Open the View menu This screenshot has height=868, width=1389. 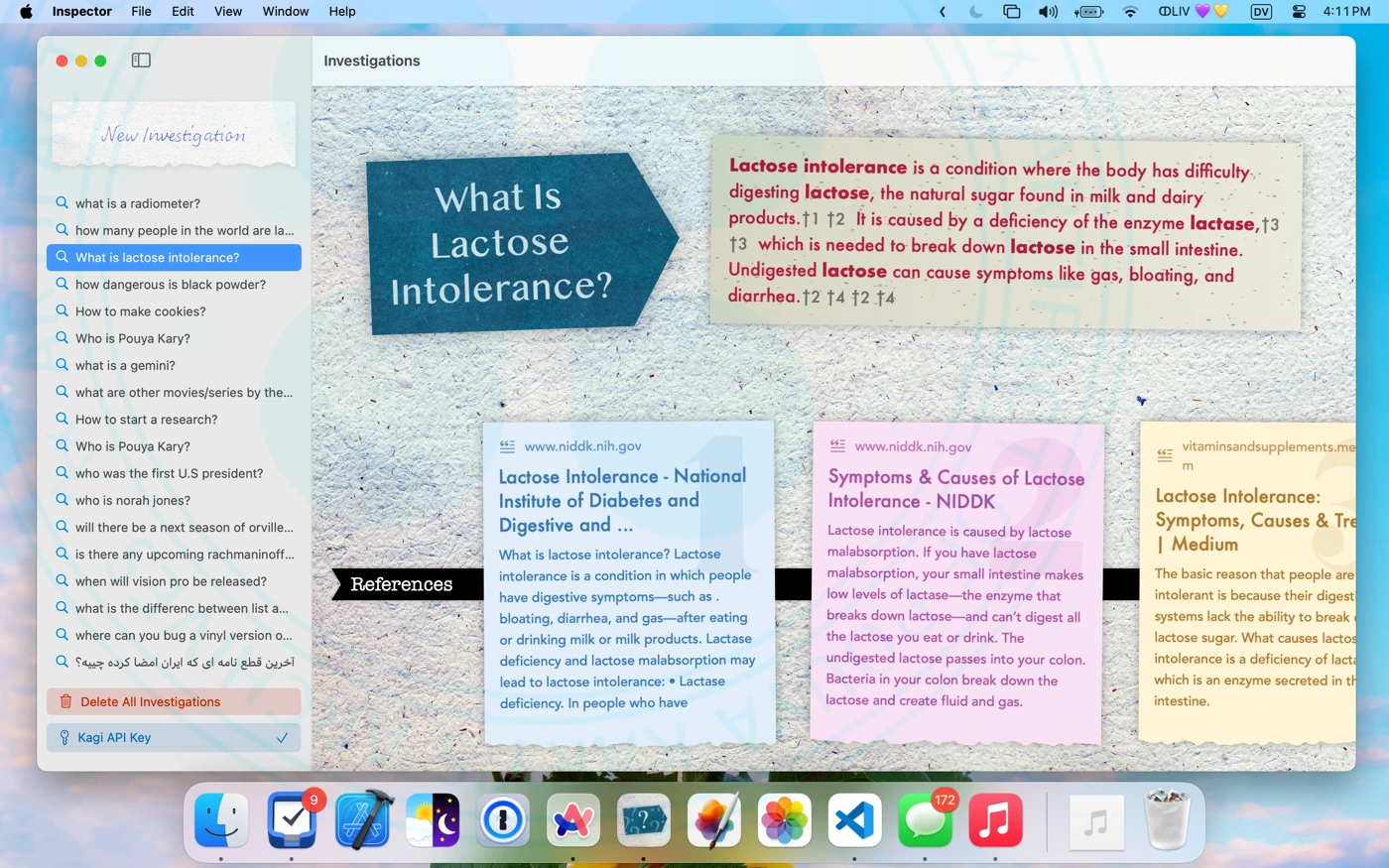click(x=227, y=12)
